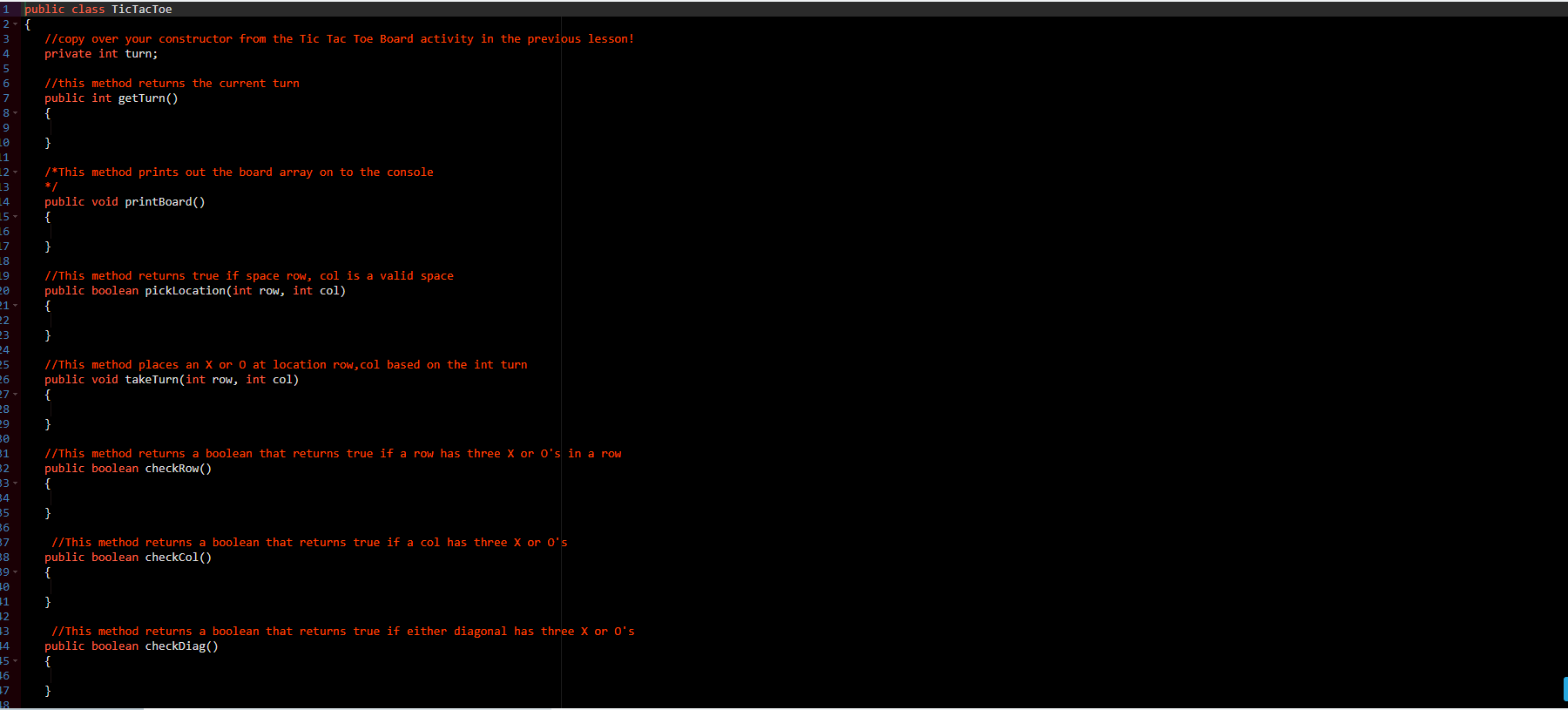
Task: Click the pickLocation method name
Action: click(x=186, y=291)
